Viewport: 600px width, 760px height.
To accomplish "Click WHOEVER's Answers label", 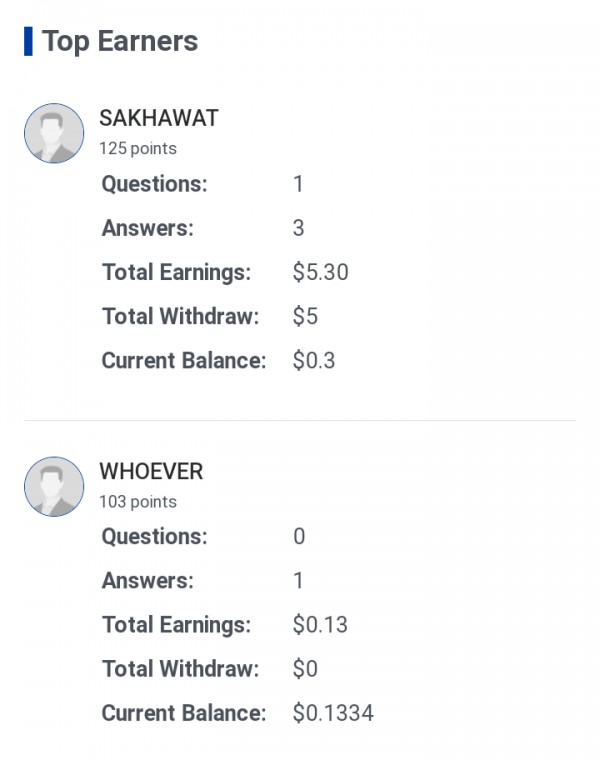I will tap(148, 581).
